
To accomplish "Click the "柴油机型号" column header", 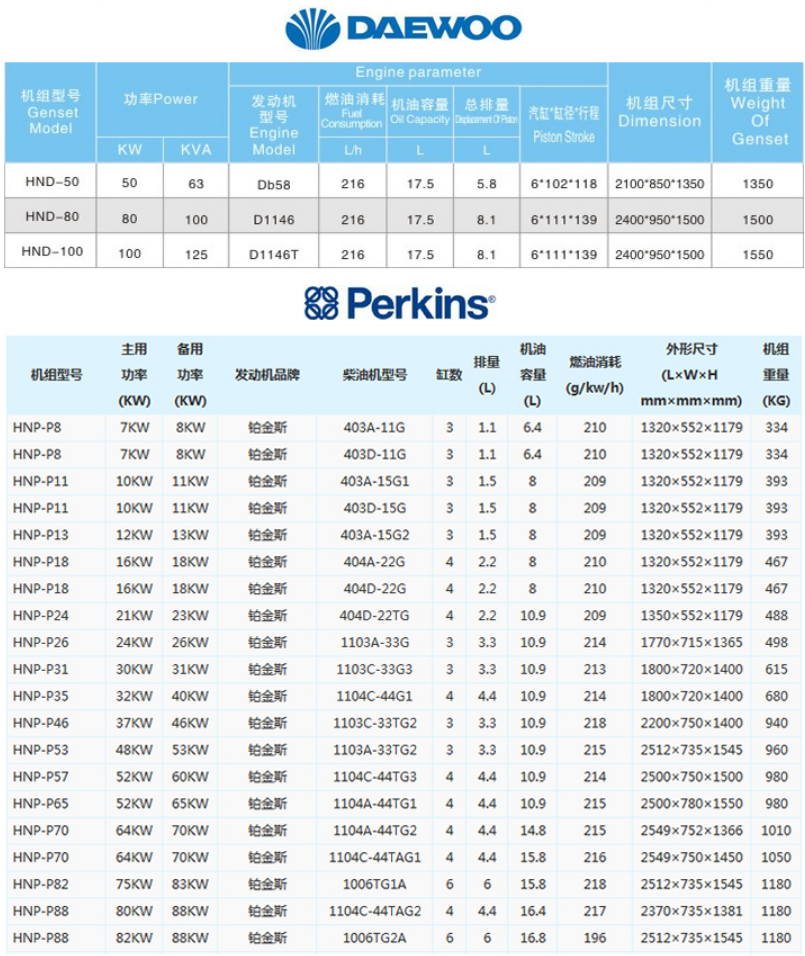I will click(x=374, y=375).
